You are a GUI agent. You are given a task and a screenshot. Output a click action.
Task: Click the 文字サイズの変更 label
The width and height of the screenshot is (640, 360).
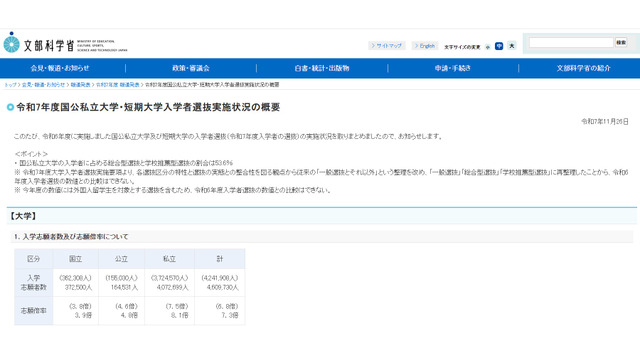pyautogui.click(x=462, y=47)
